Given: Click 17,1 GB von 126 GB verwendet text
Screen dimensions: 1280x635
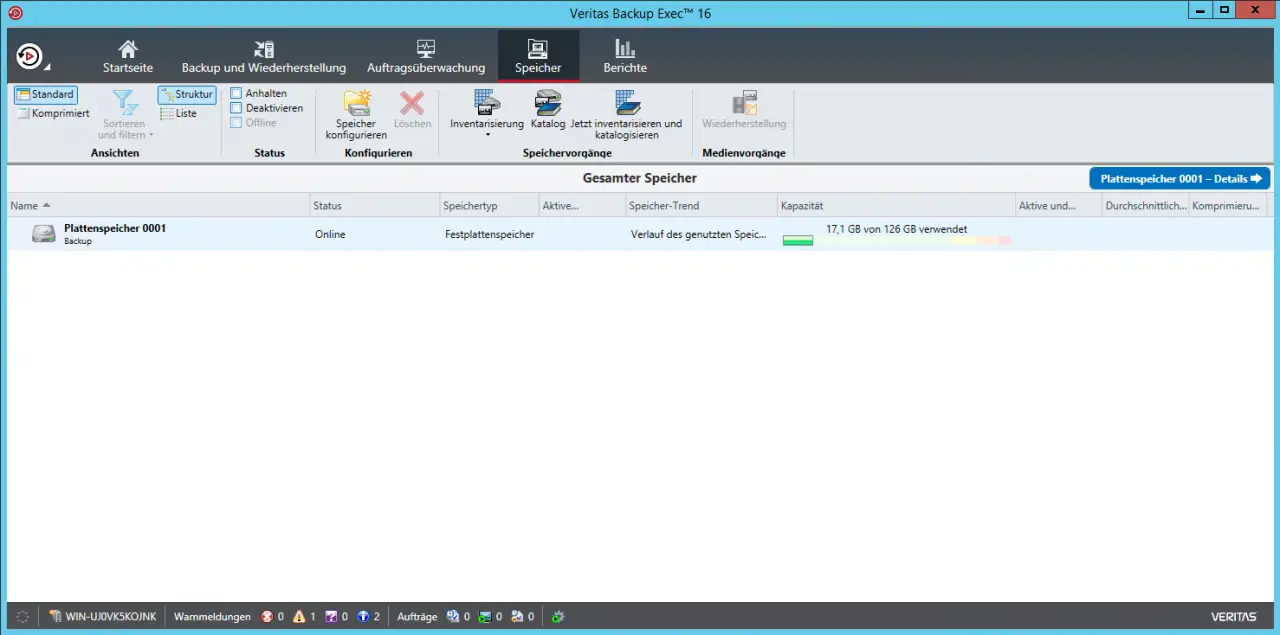Looking at the screenshot, I should pos(896,229).
